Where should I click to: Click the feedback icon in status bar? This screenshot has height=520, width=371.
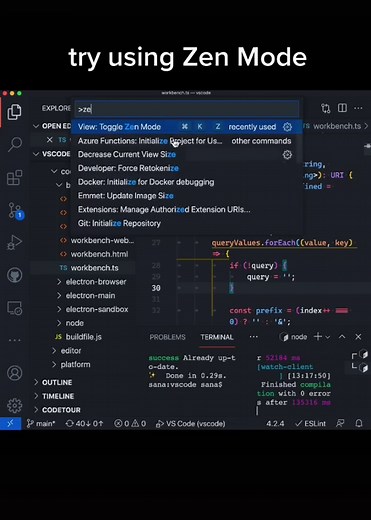[340, 423]
